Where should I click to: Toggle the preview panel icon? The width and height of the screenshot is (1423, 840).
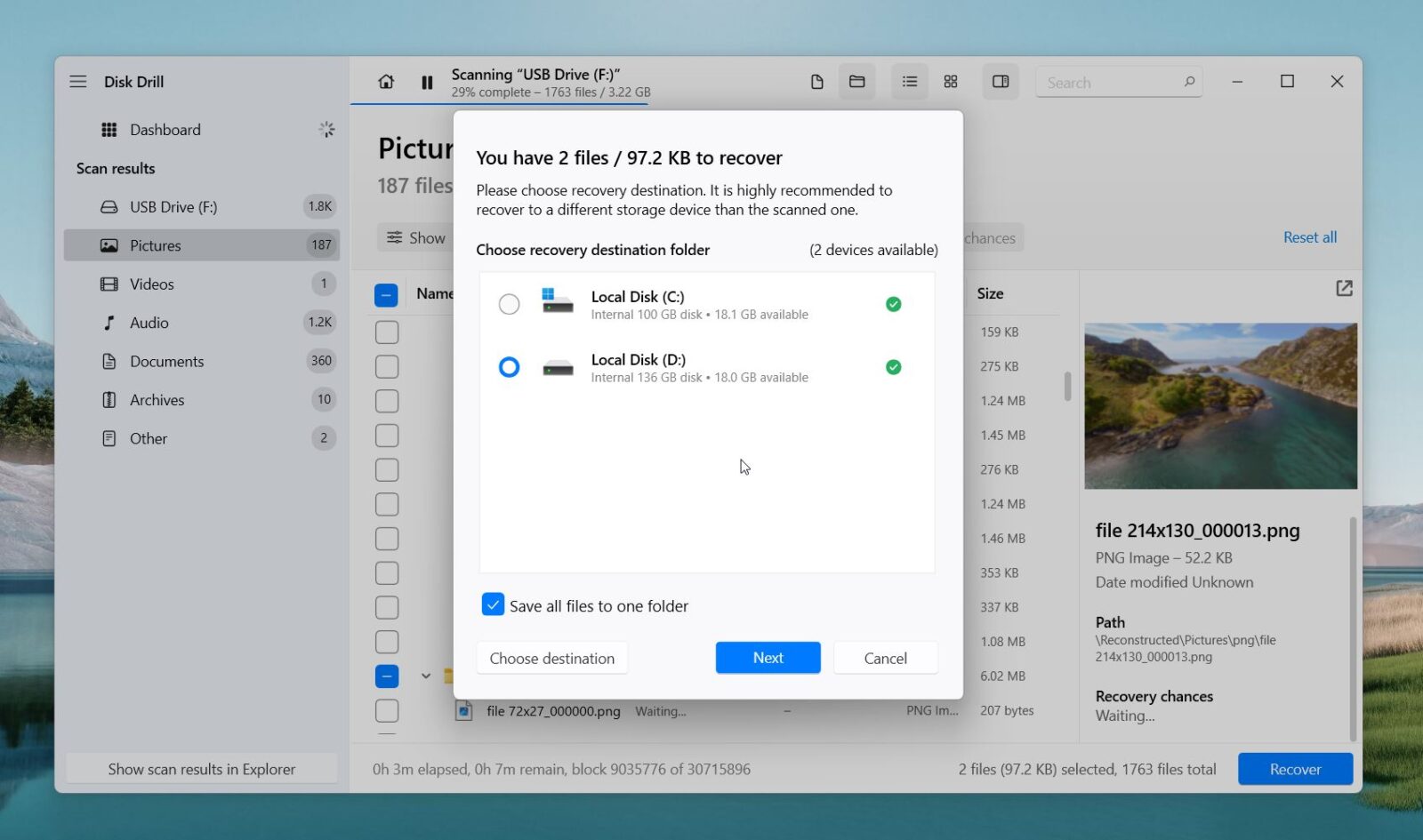point(1001,82)
